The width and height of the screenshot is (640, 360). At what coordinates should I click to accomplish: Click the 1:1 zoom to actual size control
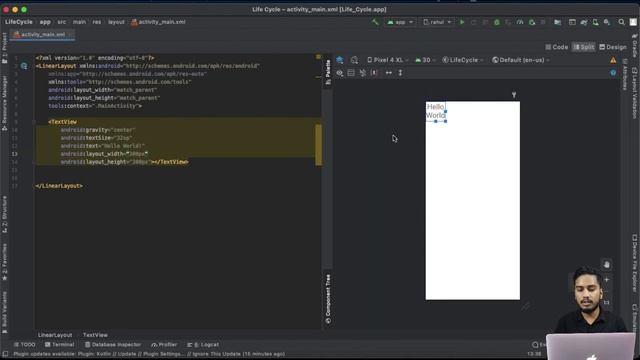click(607, 302)
